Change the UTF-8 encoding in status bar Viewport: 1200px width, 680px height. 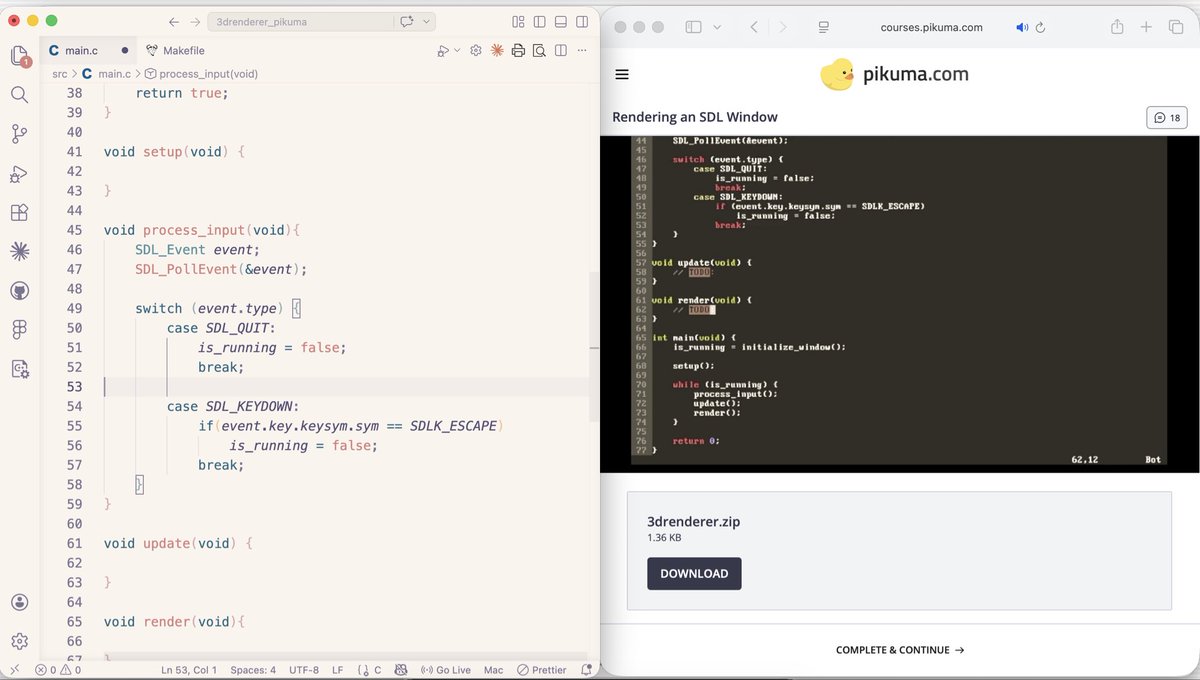(x=304, y=670)
